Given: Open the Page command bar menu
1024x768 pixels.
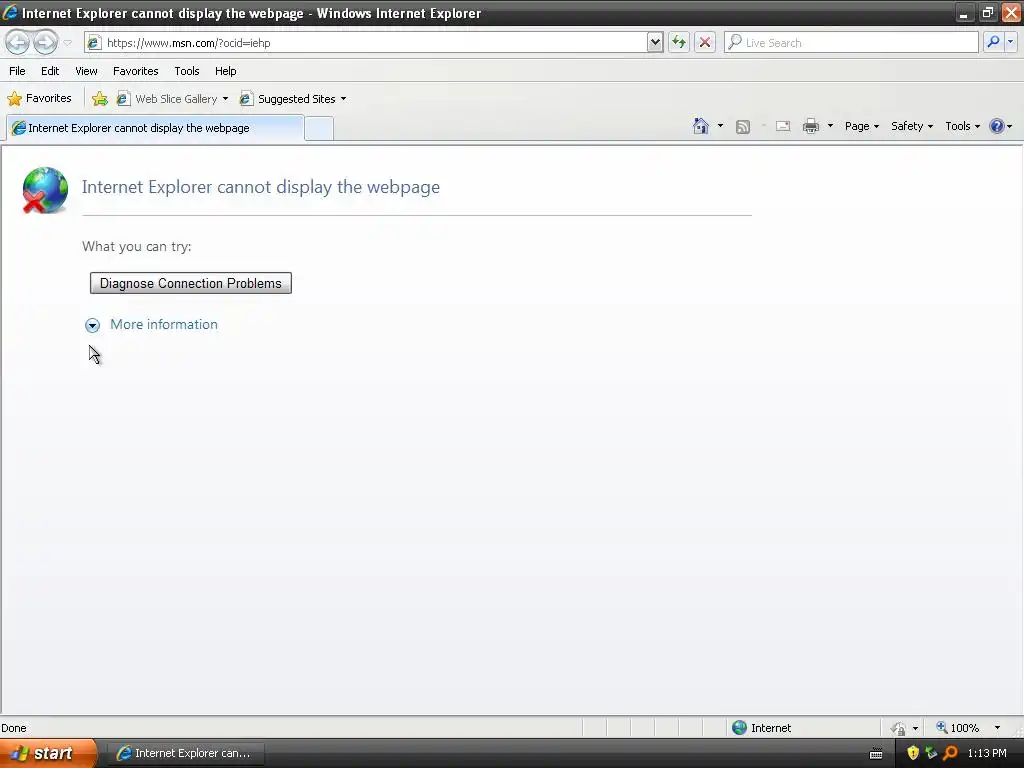Looking at the screenshot, I should [x=861, y=126].
